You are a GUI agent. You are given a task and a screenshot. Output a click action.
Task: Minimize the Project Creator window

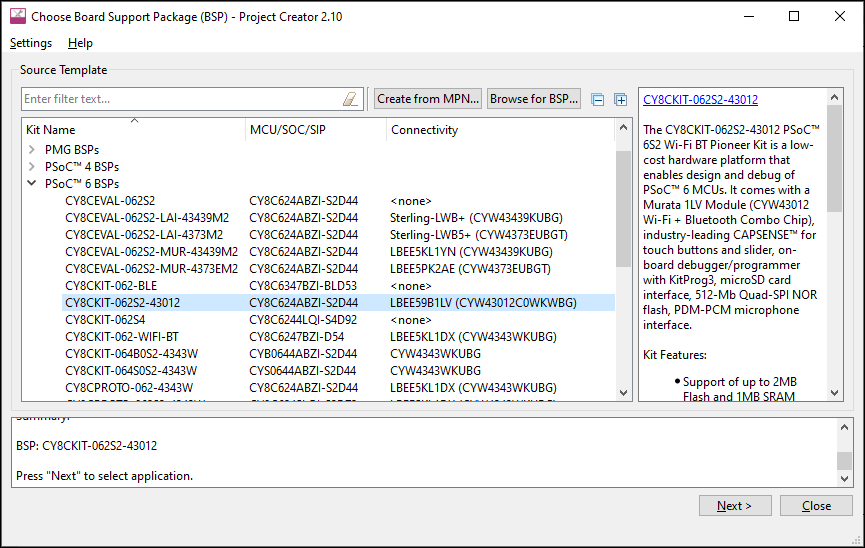tap(749, 17)
